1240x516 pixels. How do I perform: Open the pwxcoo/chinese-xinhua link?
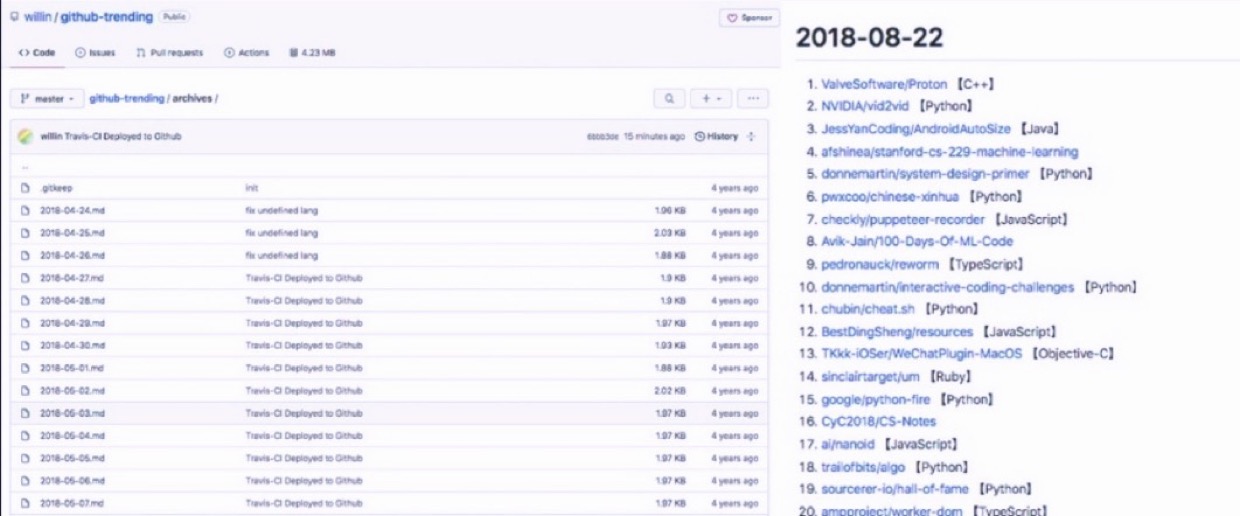892,197
